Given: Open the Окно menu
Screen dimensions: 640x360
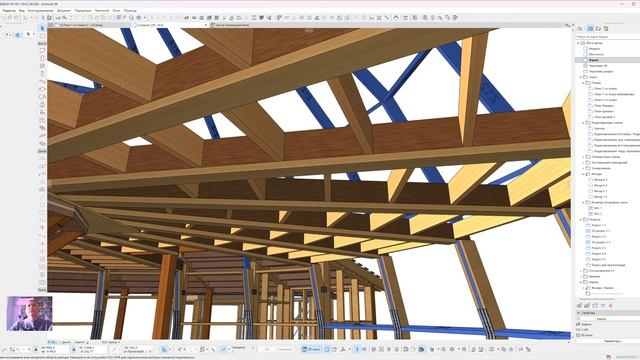Looking at the screenshot, I should (116, 10).
